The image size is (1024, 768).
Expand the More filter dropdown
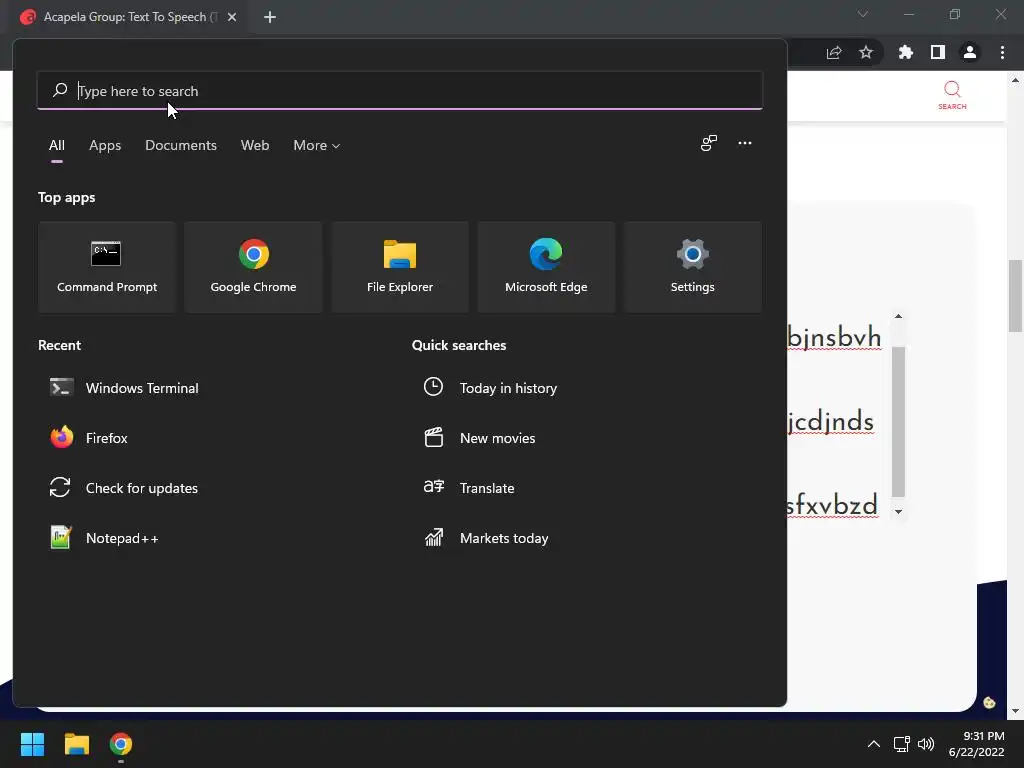point(317,145)
